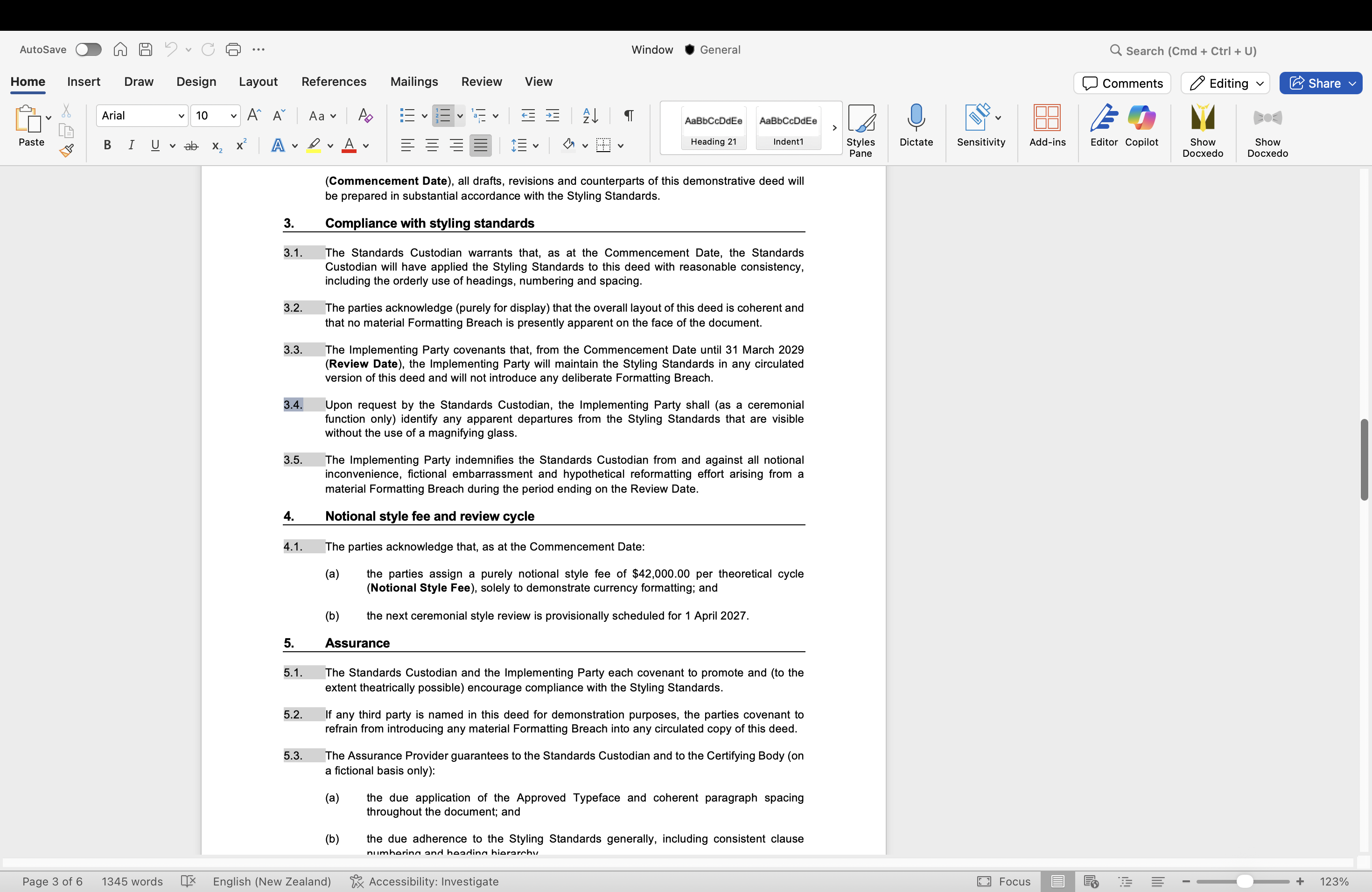Image resolution: width=1372 pixels, height=892 pixels.
Task: Toggle justified text alignment
Action: point(480,146)
